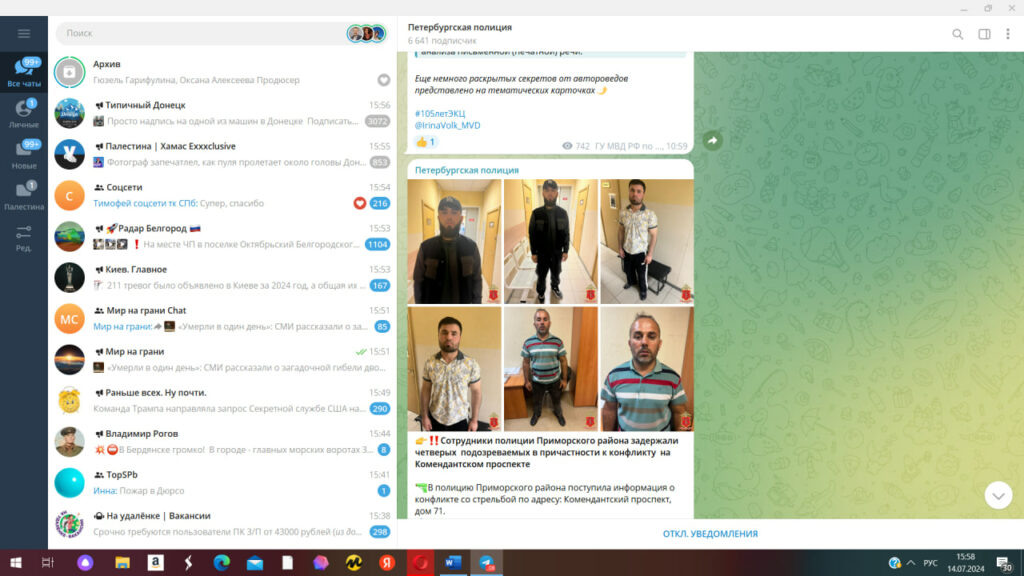Click the thumbs-up reaction on post

click(x=426, y=142)
